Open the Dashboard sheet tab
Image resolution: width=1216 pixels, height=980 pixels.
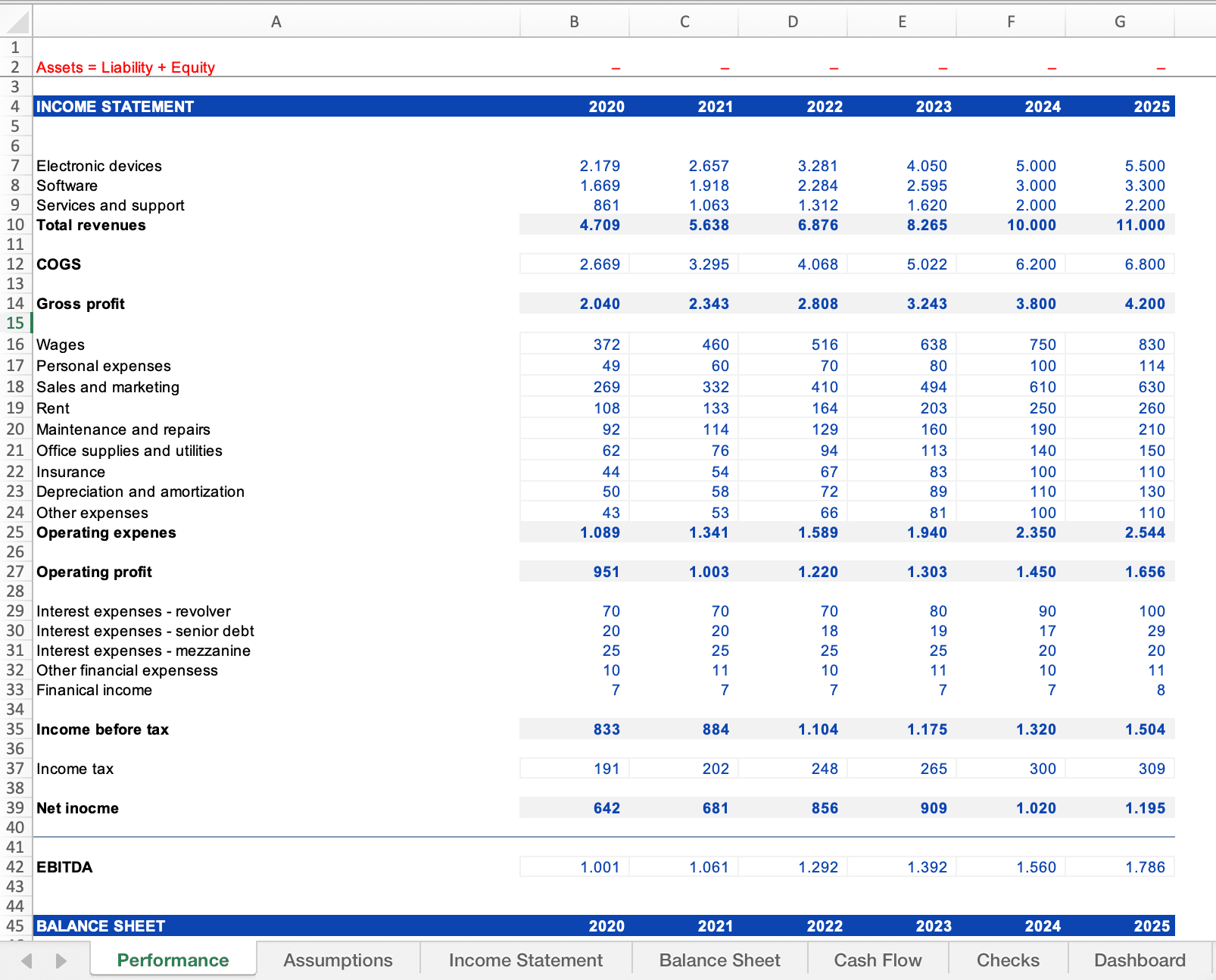click(x=1140, y=960)
